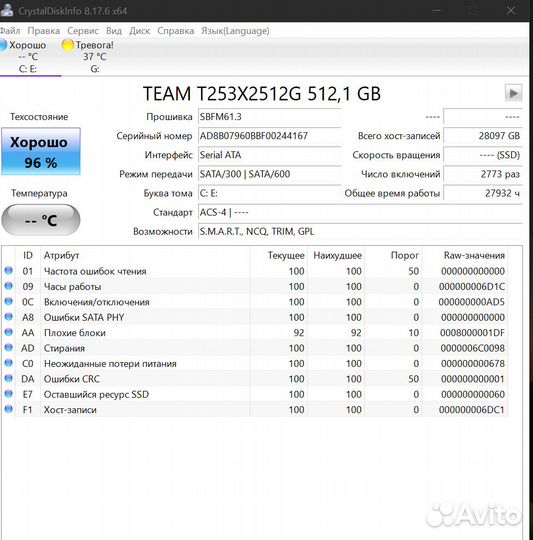Image resolution: width=533 pixels, height=540 pixels.
Task: Click the Буква тома field C: E:
Action: (x=269, y=193)
